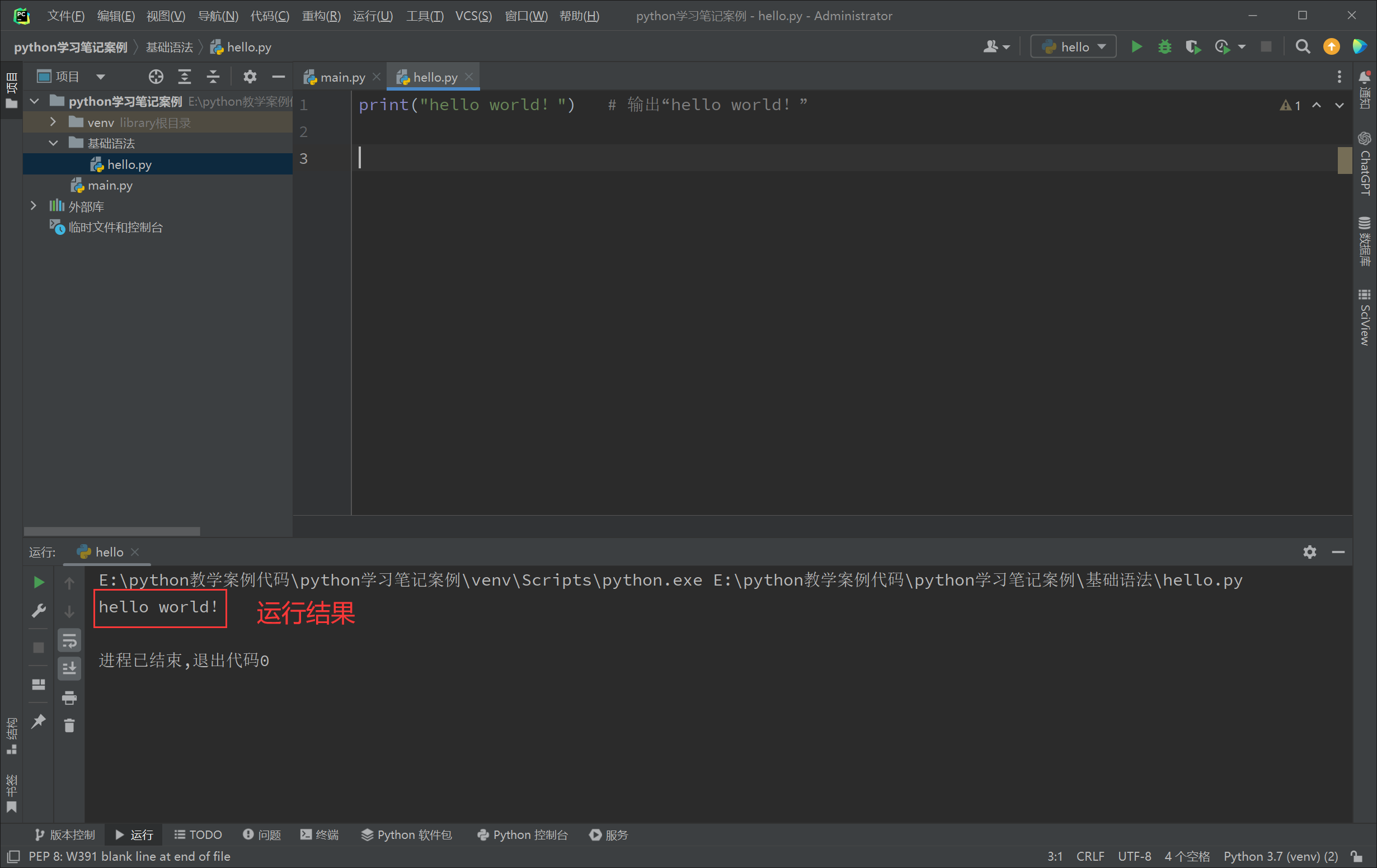
Task: Click project panel horizontal scrollbar
Action: click(112, 531)
